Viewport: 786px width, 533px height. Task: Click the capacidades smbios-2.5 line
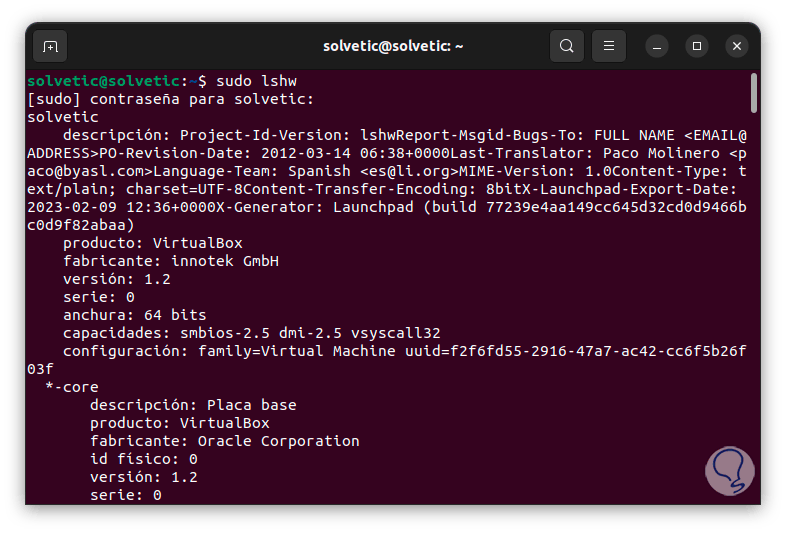click(x=251, y=333)
